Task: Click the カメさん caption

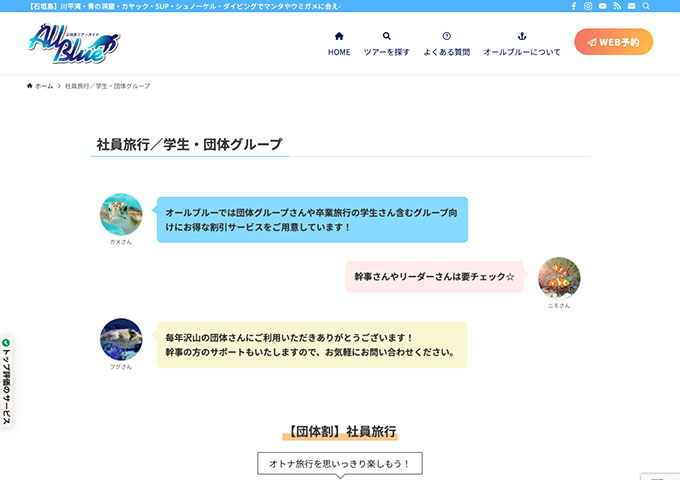Action: pos(121,242)
